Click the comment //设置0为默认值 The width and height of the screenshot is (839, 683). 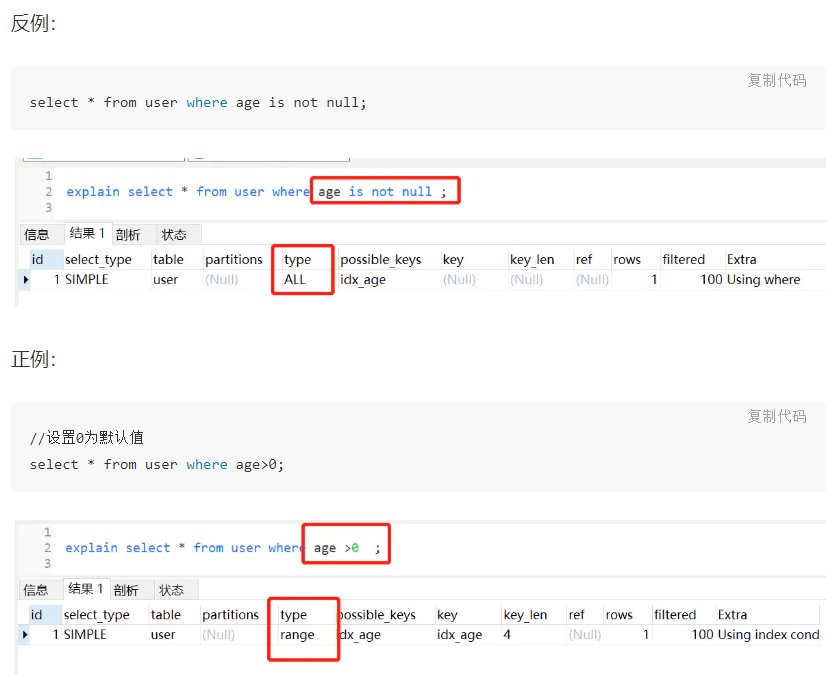(x=87, y=438)
